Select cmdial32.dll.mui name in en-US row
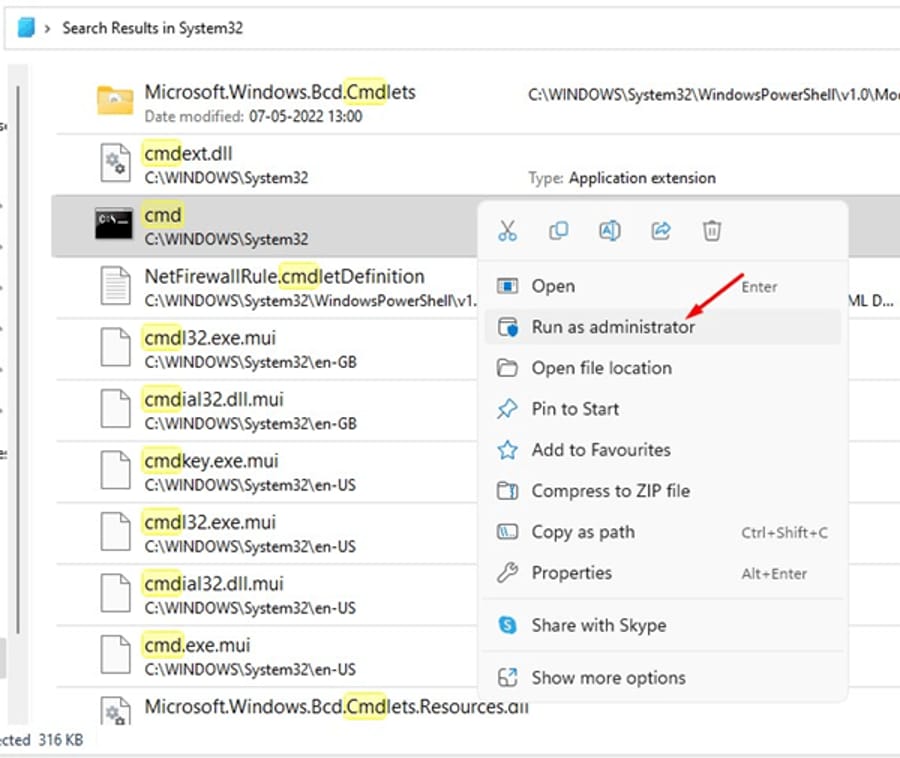Screen dimensions: 900x758 pos(214,584)
